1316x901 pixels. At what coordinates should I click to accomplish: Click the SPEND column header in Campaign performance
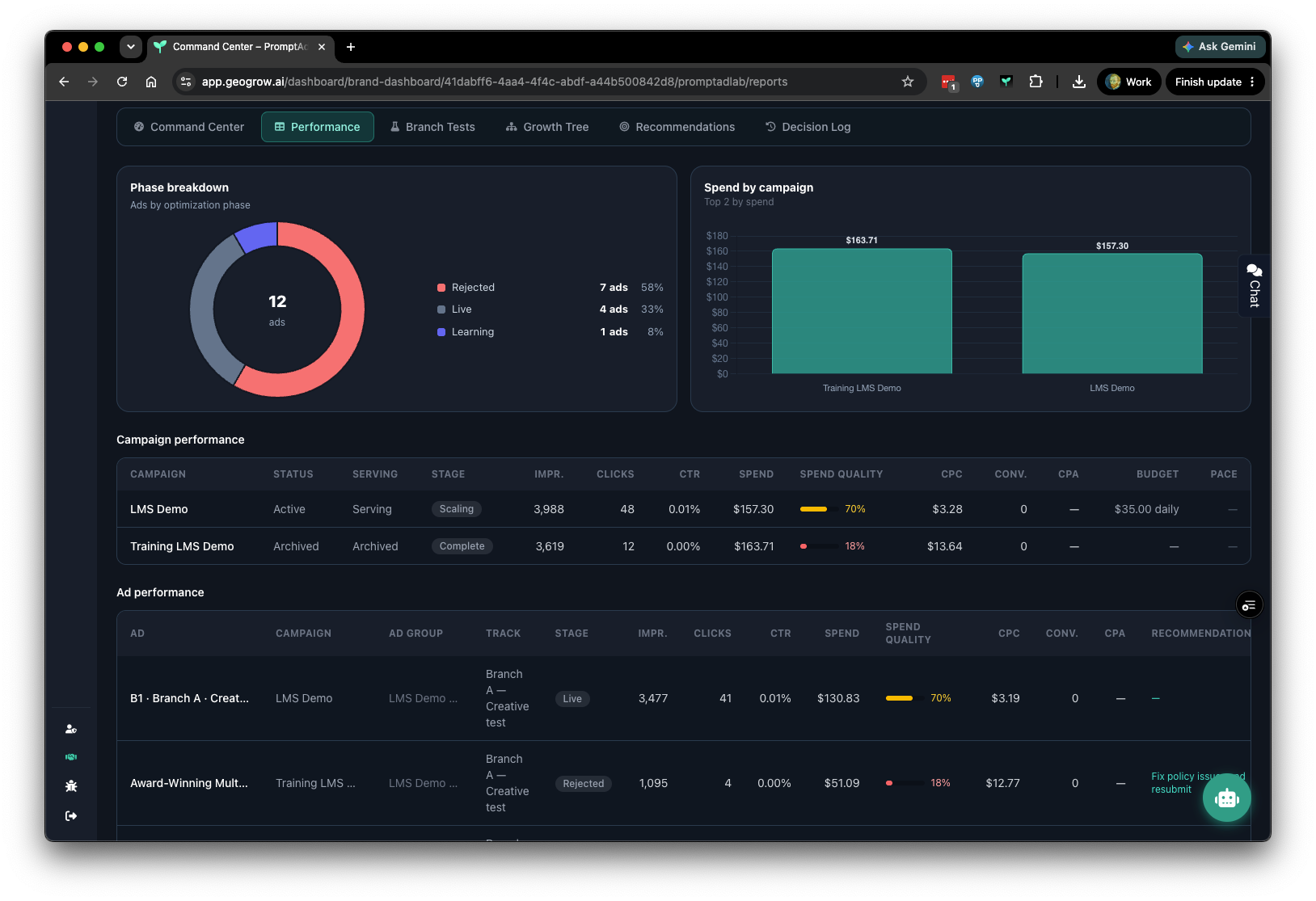click(x=757, y=474)
